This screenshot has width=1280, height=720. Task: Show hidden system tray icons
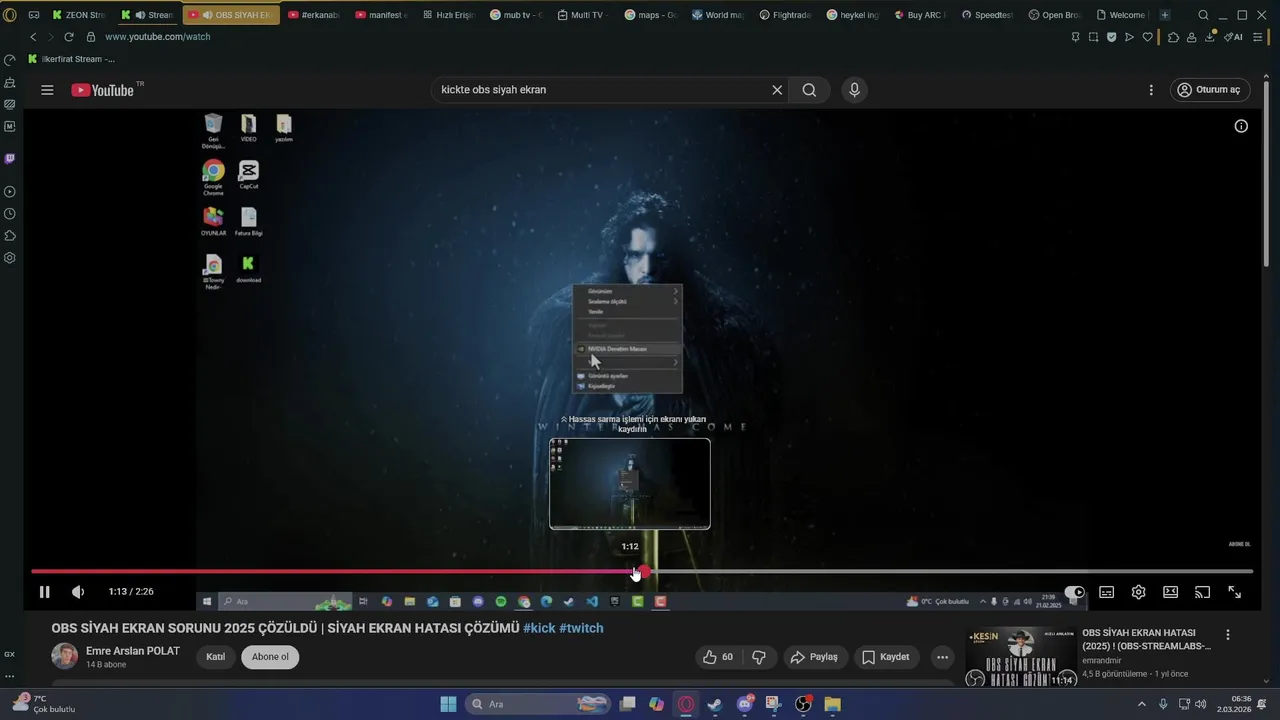1142,704
